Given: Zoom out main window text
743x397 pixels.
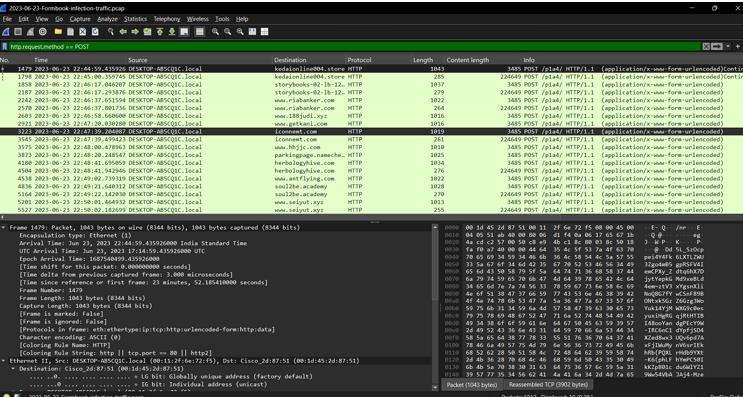Looking at the screenshot, I should point(228,32).
